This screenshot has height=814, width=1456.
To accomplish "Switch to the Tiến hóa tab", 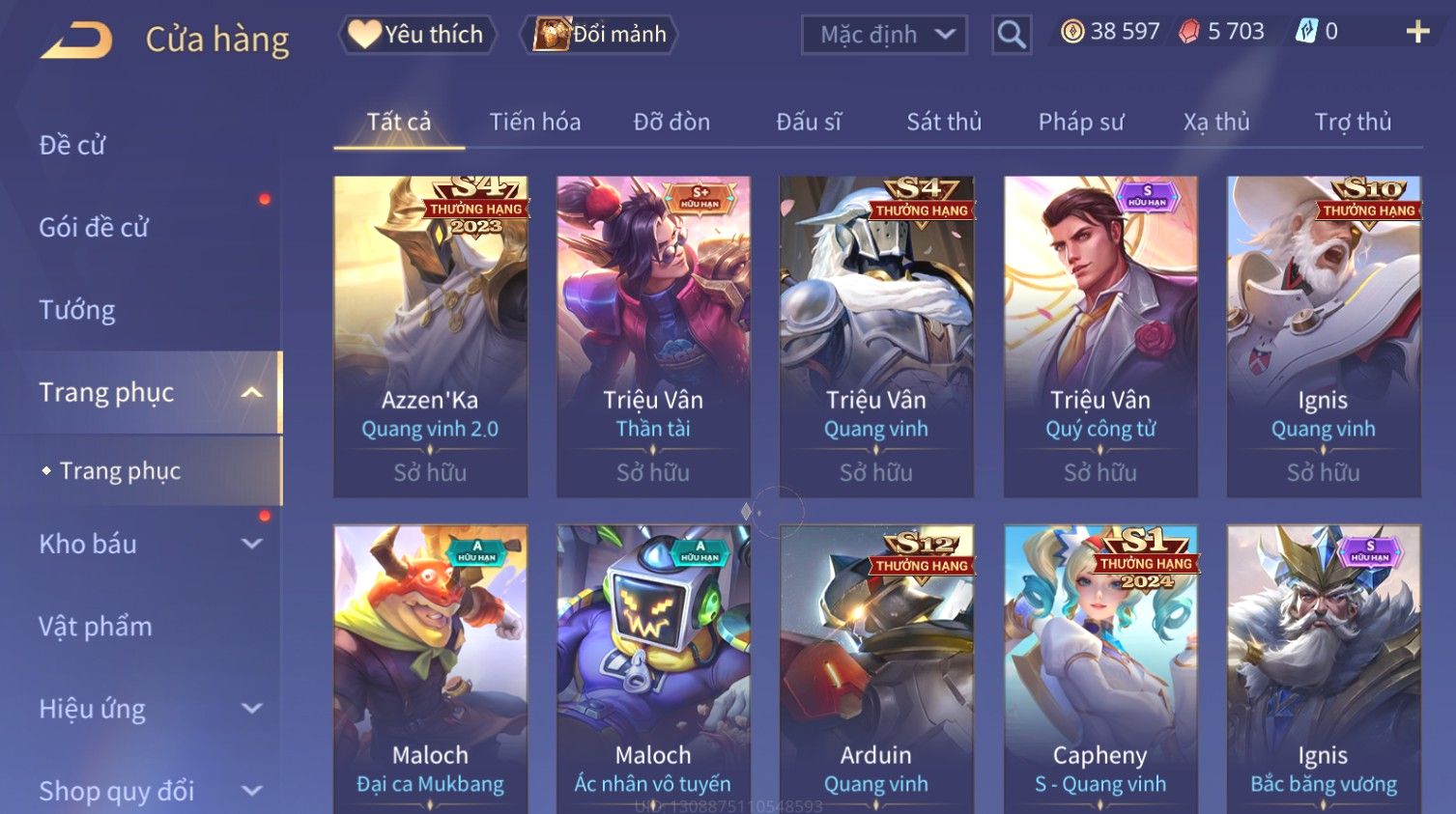I will [x=534, y=122].
